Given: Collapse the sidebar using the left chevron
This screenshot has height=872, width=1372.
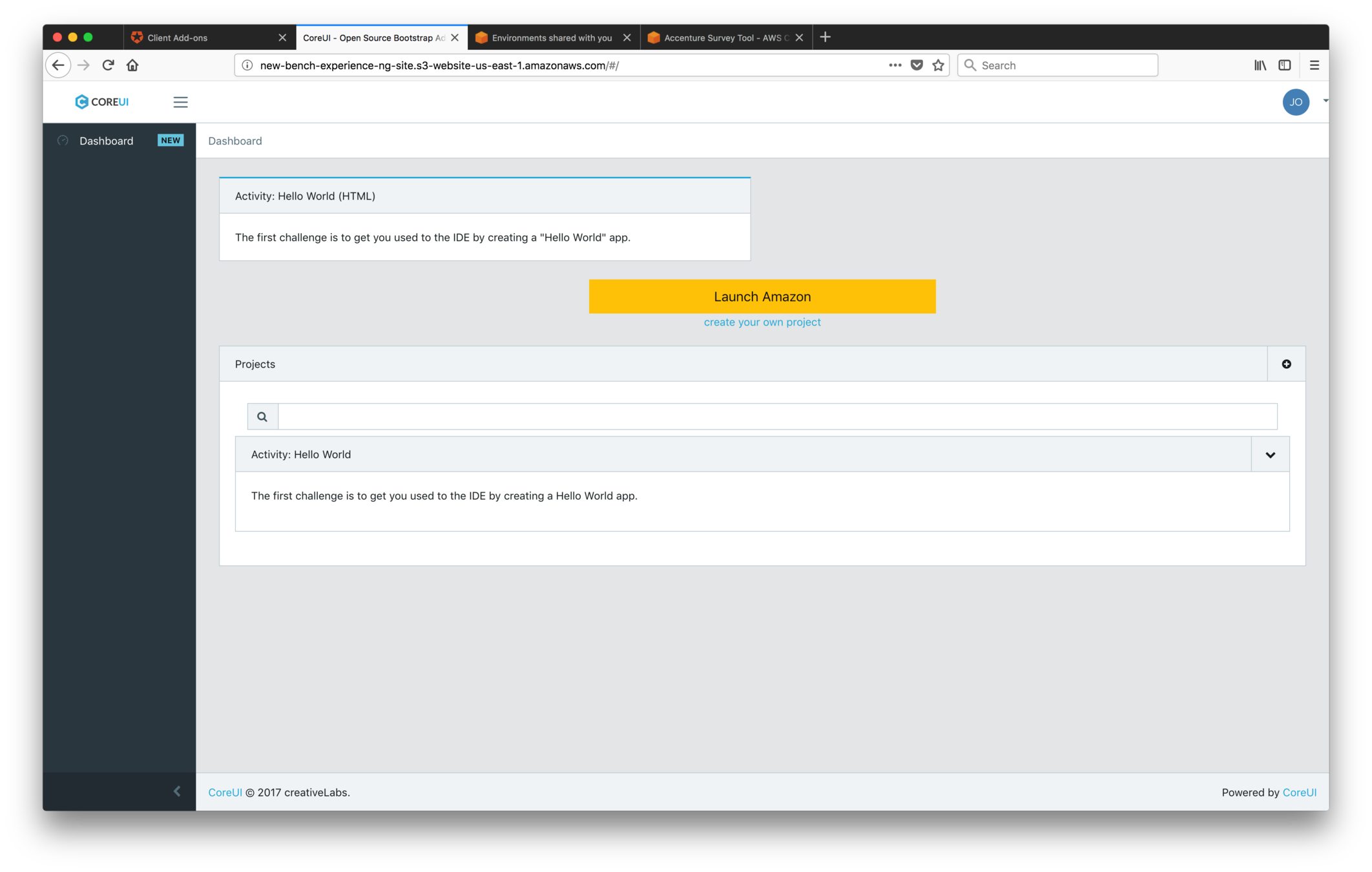Looking at the screenshot, I should tap(177, 791).
